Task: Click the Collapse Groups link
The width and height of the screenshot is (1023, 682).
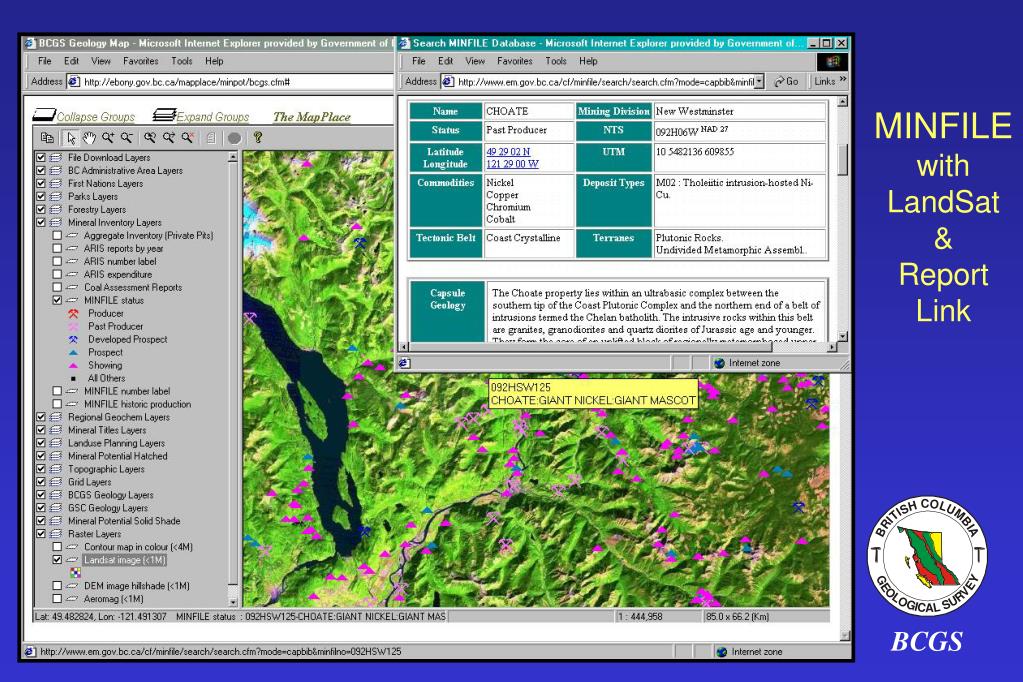Action: click(95, 117)
